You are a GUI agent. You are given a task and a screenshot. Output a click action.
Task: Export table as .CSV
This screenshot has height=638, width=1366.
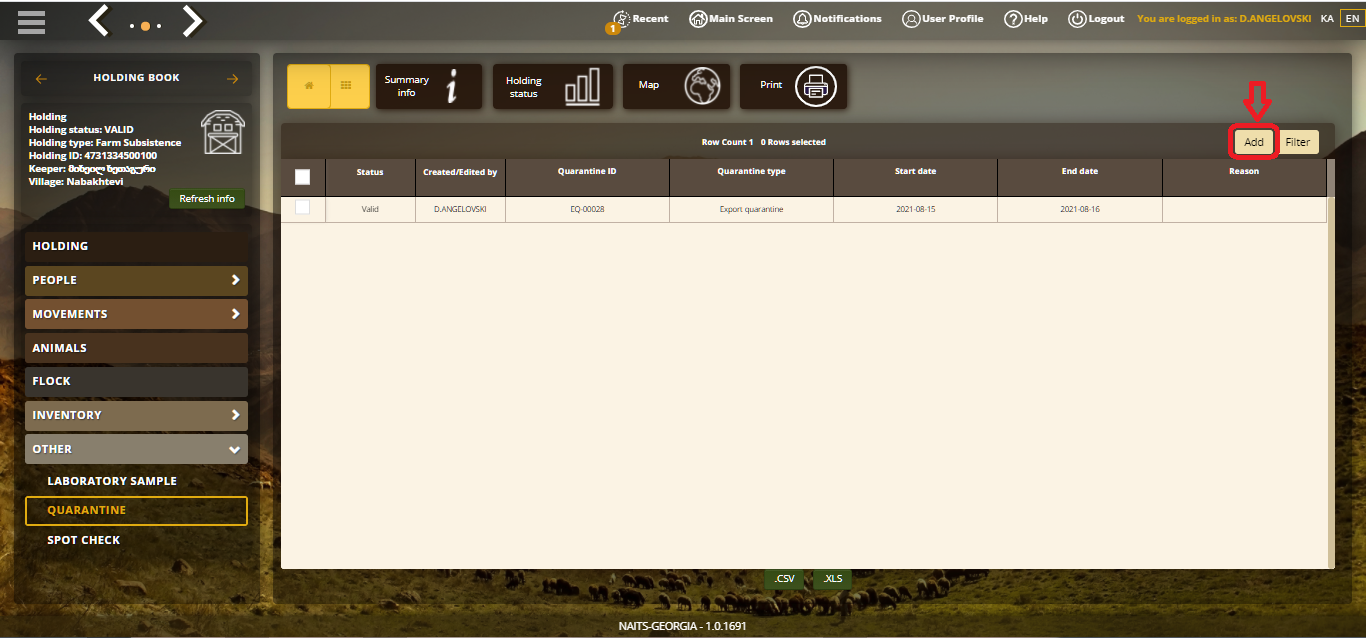pos(785,579)
